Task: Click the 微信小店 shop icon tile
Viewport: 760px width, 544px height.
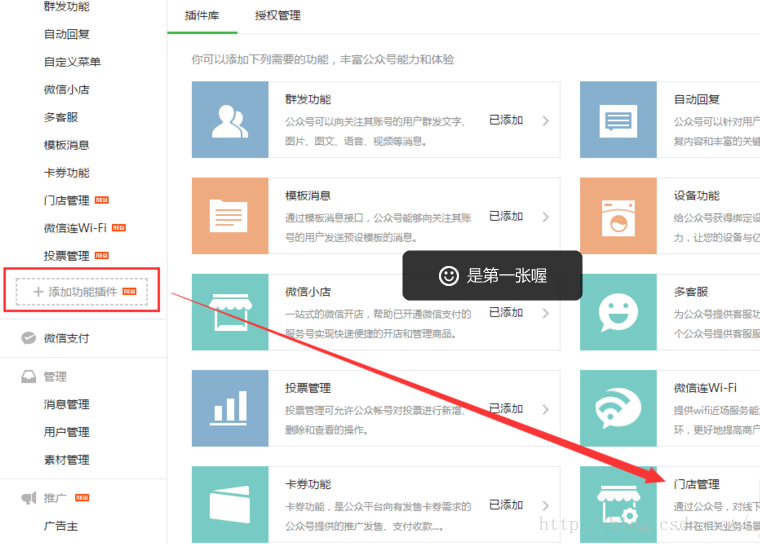Action: pos(230,312)
